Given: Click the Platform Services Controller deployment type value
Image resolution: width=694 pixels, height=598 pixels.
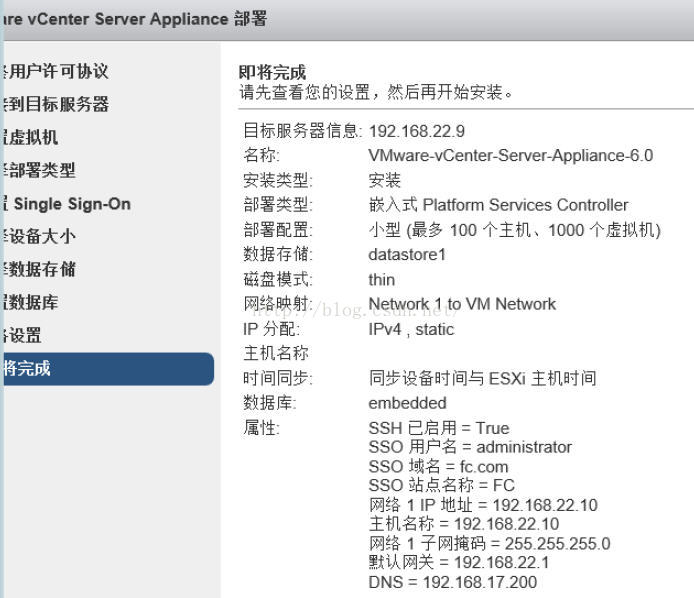Looking at the screenshot, I should [x=498, y=205].
